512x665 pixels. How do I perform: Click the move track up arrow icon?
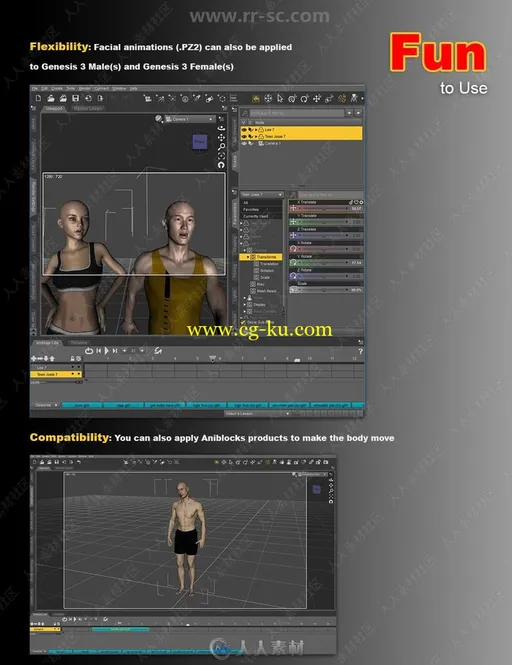[52, 359]
